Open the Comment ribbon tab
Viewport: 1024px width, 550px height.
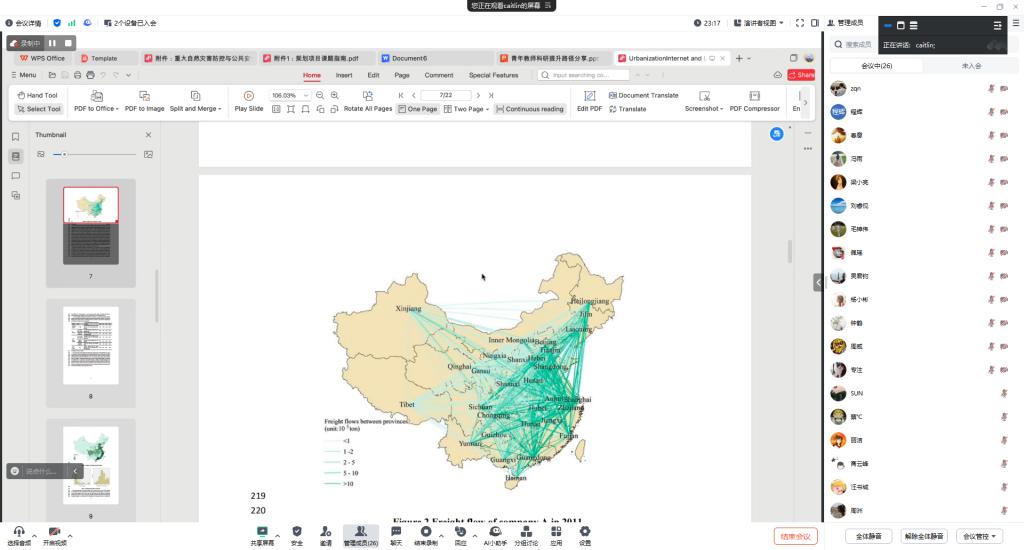point(438,75)
